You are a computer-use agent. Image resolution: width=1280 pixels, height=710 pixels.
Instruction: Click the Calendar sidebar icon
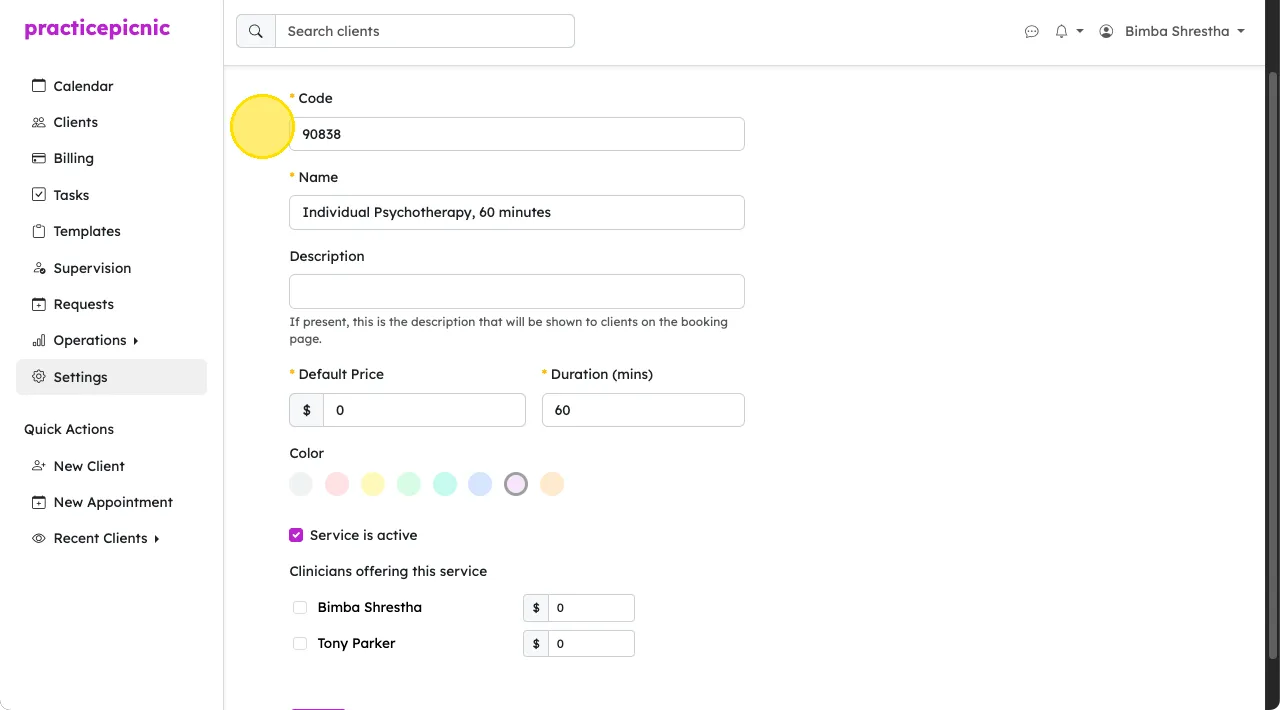pos(39,86)
